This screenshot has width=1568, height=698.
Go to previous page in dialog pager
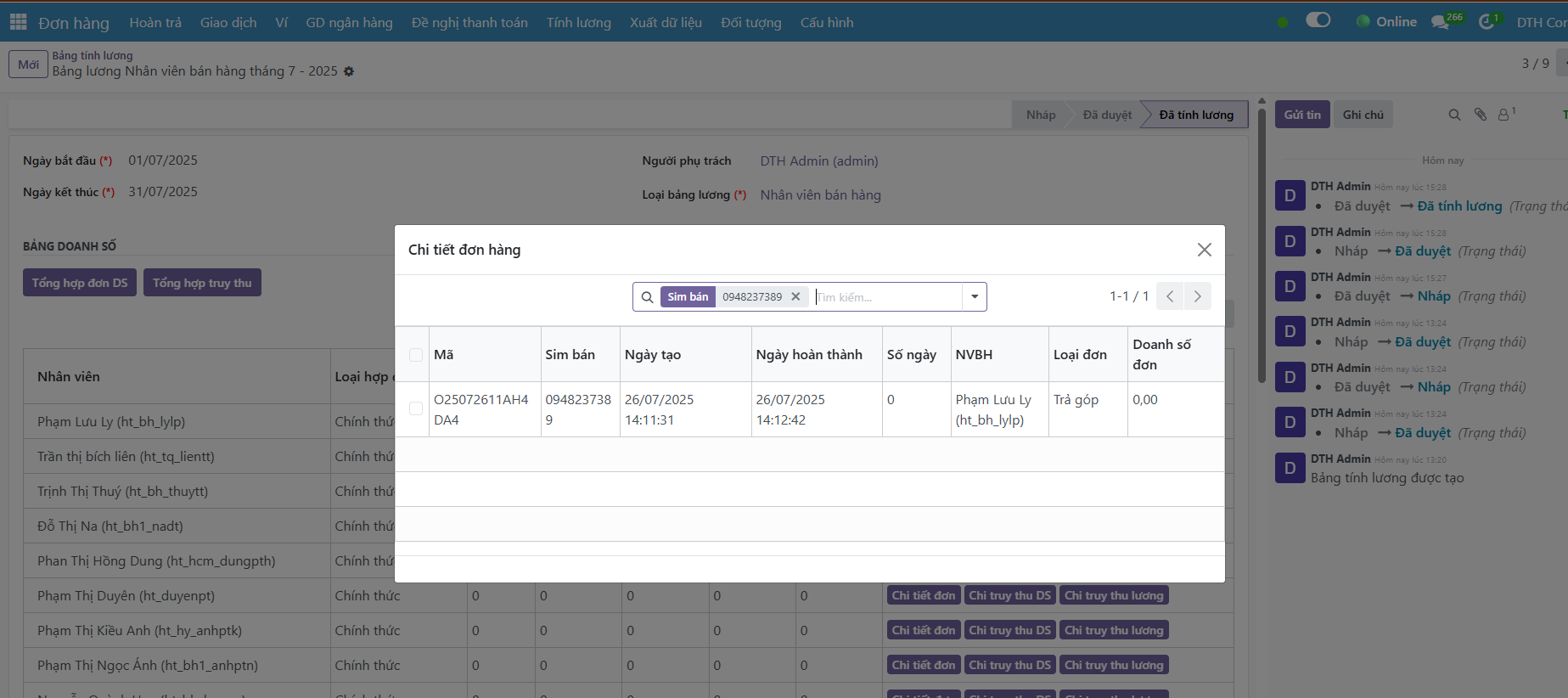click(1170, 296)
